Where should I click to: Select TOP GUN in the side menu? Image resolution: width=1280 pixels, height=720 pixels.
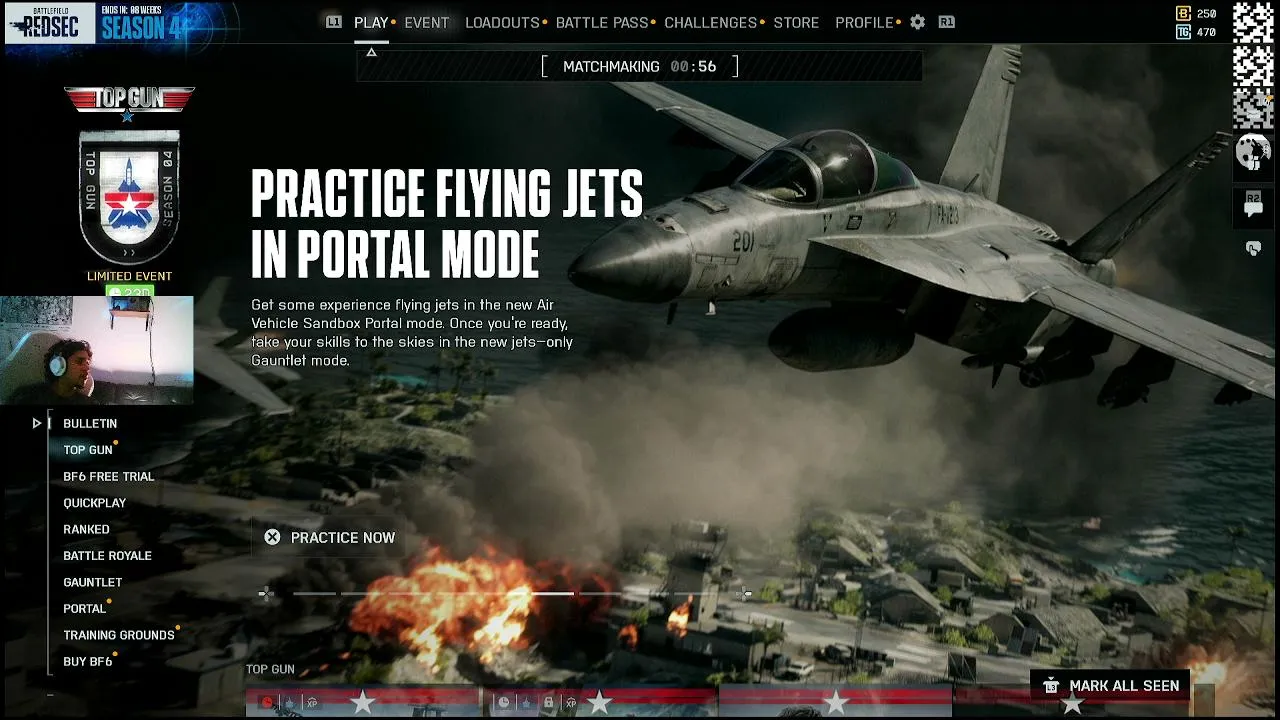(x=88, y=450)
